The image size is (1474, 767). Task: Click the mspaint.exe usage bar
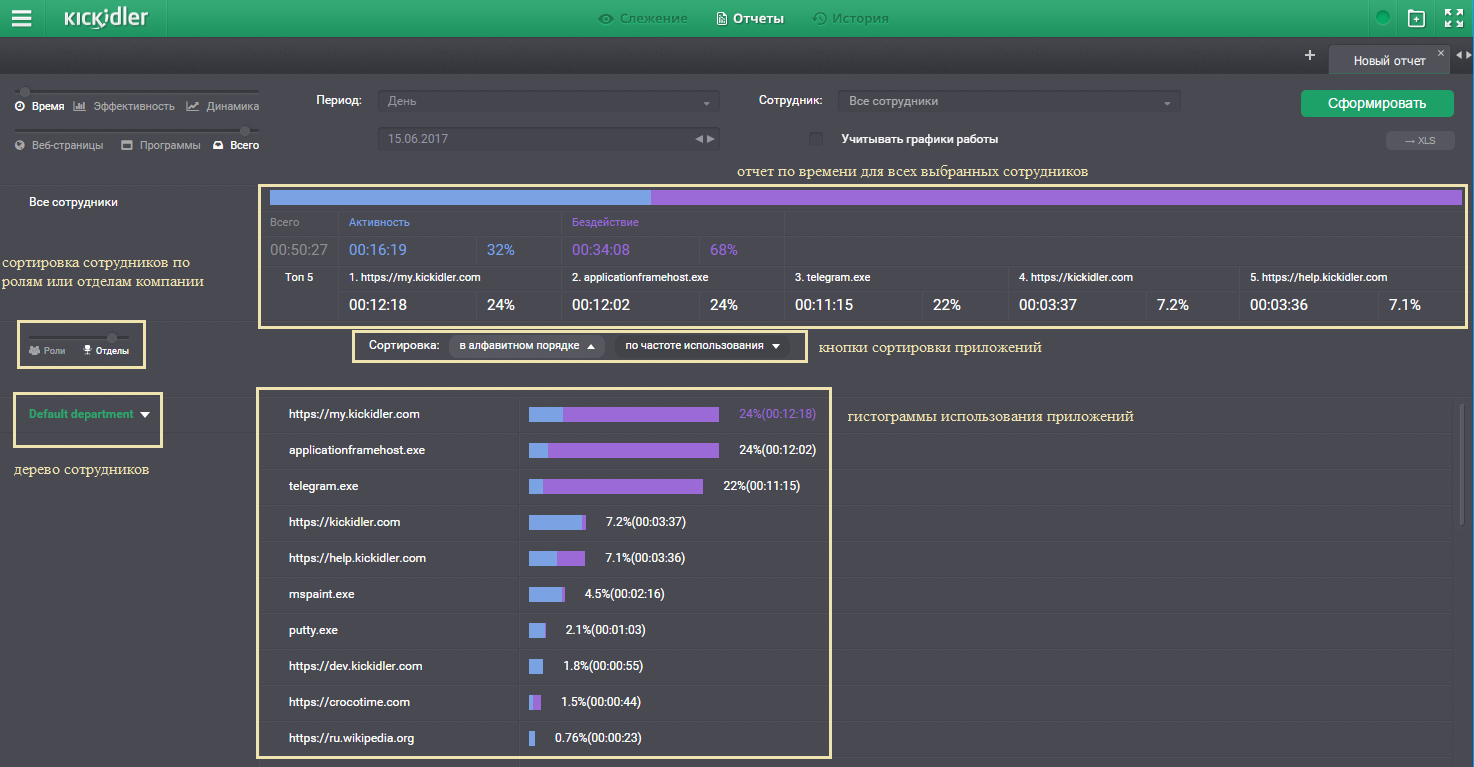(547, 594)
